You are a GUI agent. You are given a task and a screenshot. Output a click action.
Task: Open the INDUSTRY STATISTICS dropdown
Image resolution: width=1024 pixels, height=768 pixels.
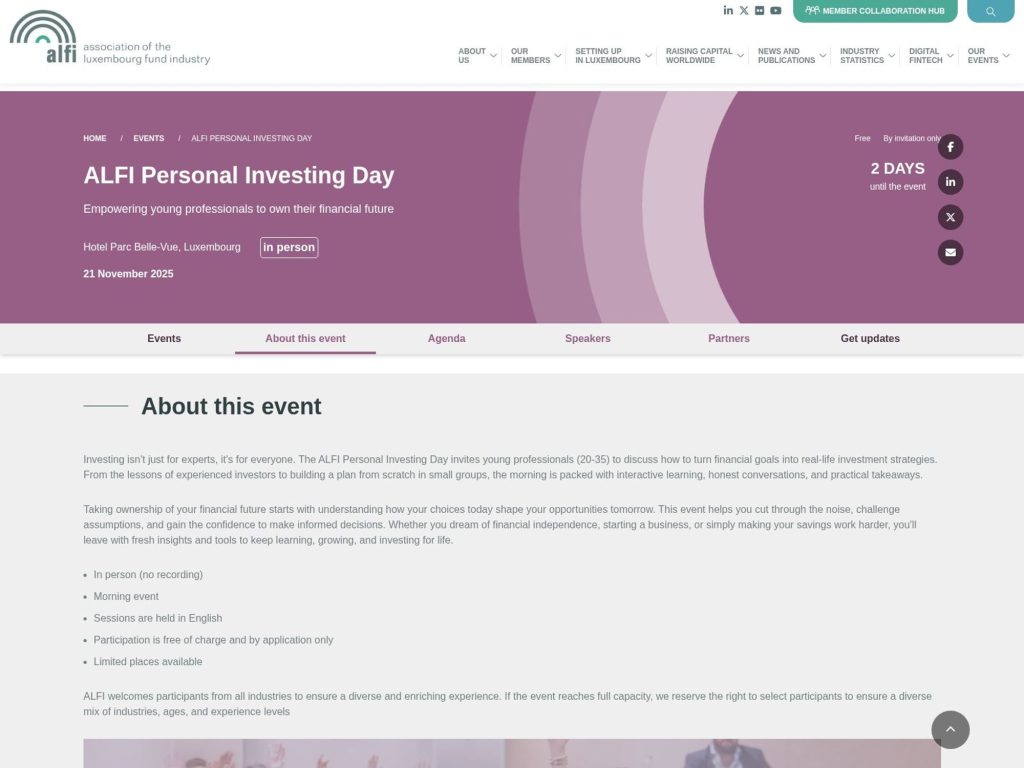point(862,55)
